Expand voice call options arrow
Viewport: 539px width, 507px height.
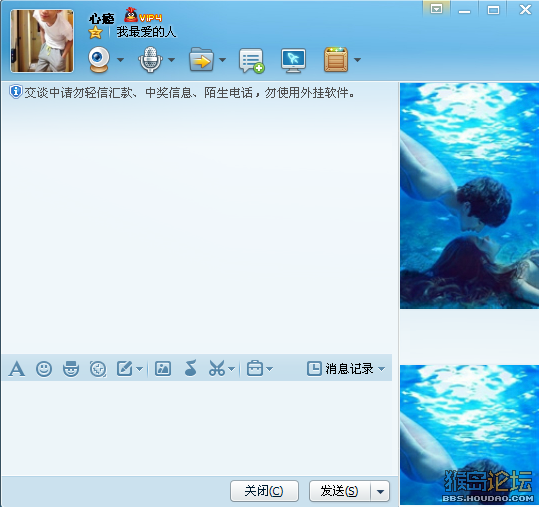pyautogui.click(x=172, y=60)
